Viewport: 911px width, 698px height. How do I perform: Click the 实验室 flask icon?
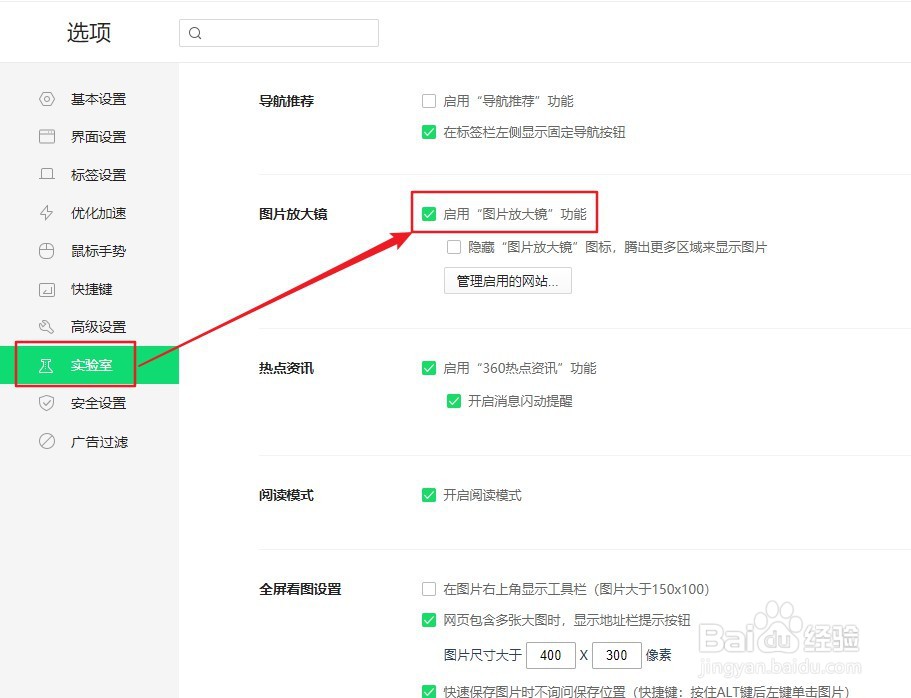point(46,365)
